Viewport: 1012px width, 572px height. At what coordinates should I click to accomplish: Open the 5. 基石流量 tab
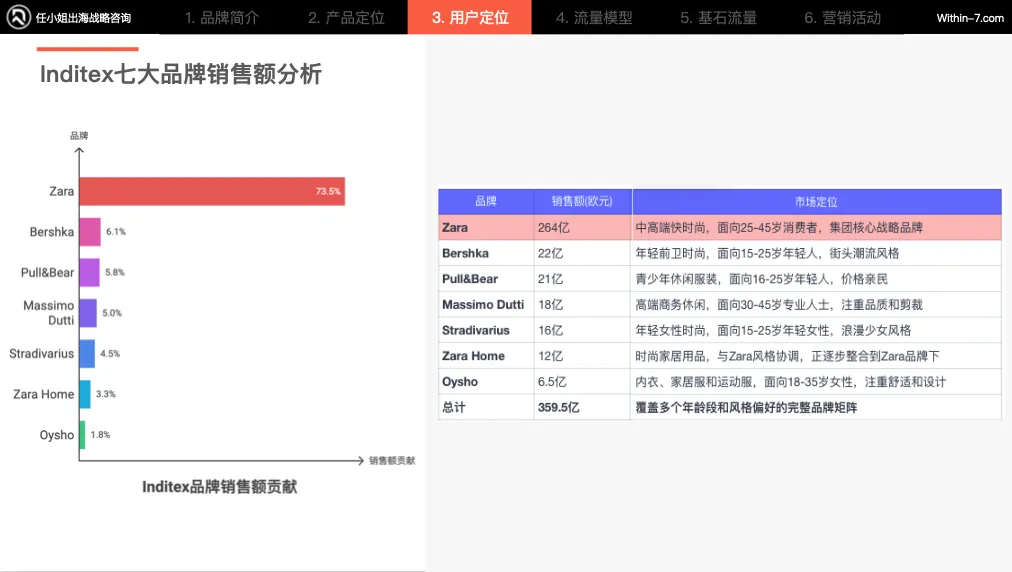[718, 17]
